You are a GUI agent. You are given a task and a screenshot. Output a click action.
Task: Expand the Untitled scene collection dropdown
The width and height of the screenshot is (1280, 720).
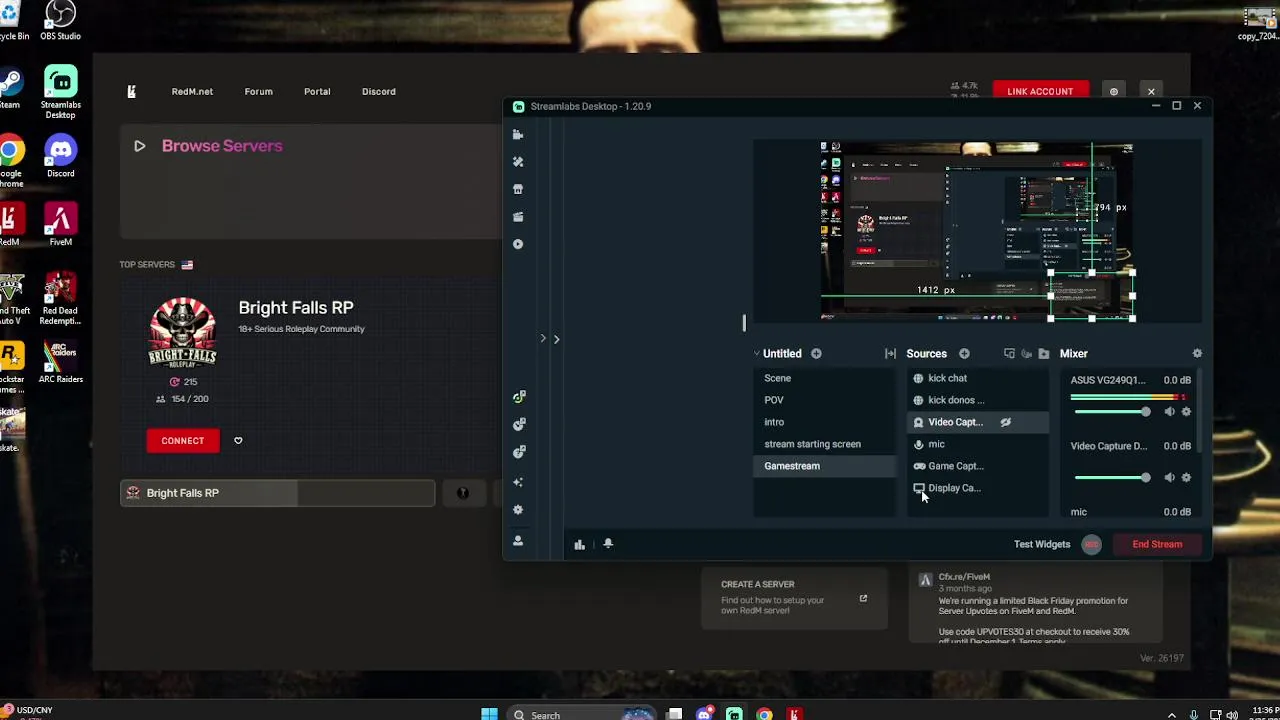pos(757,353)
